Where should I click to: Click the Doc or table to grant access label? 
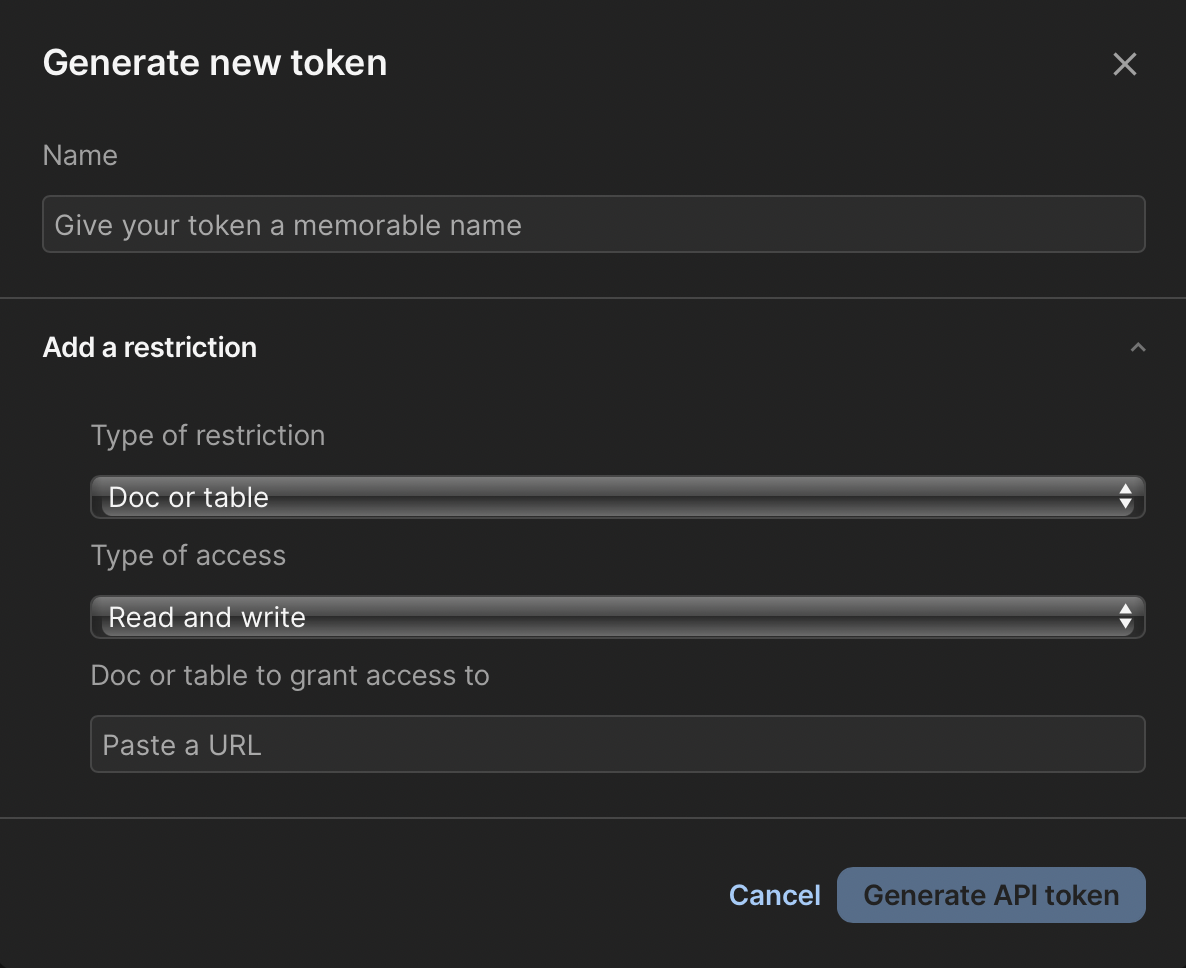(x=290, y=676)
